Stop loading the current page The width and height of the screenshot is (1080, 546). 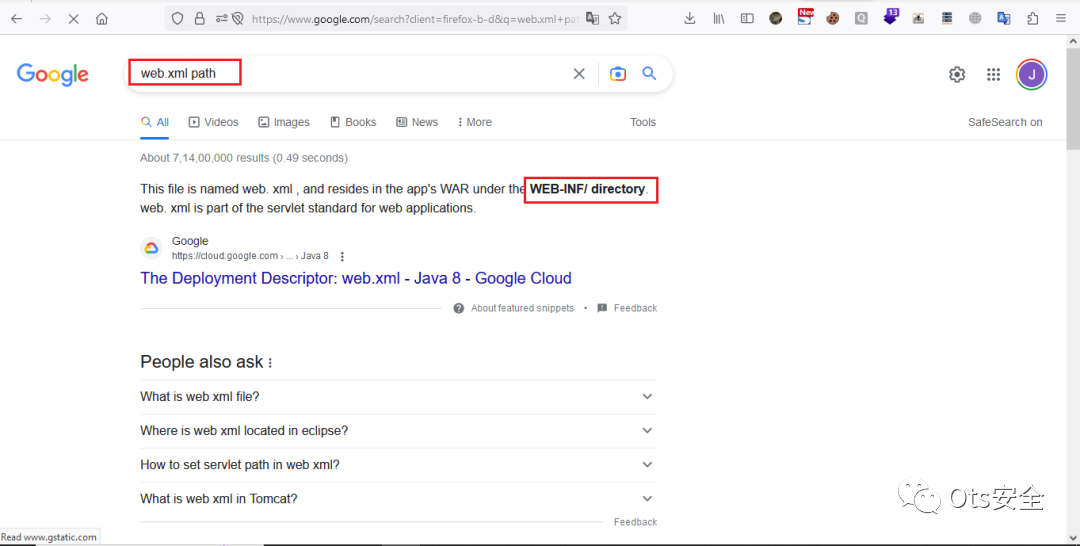74,19
